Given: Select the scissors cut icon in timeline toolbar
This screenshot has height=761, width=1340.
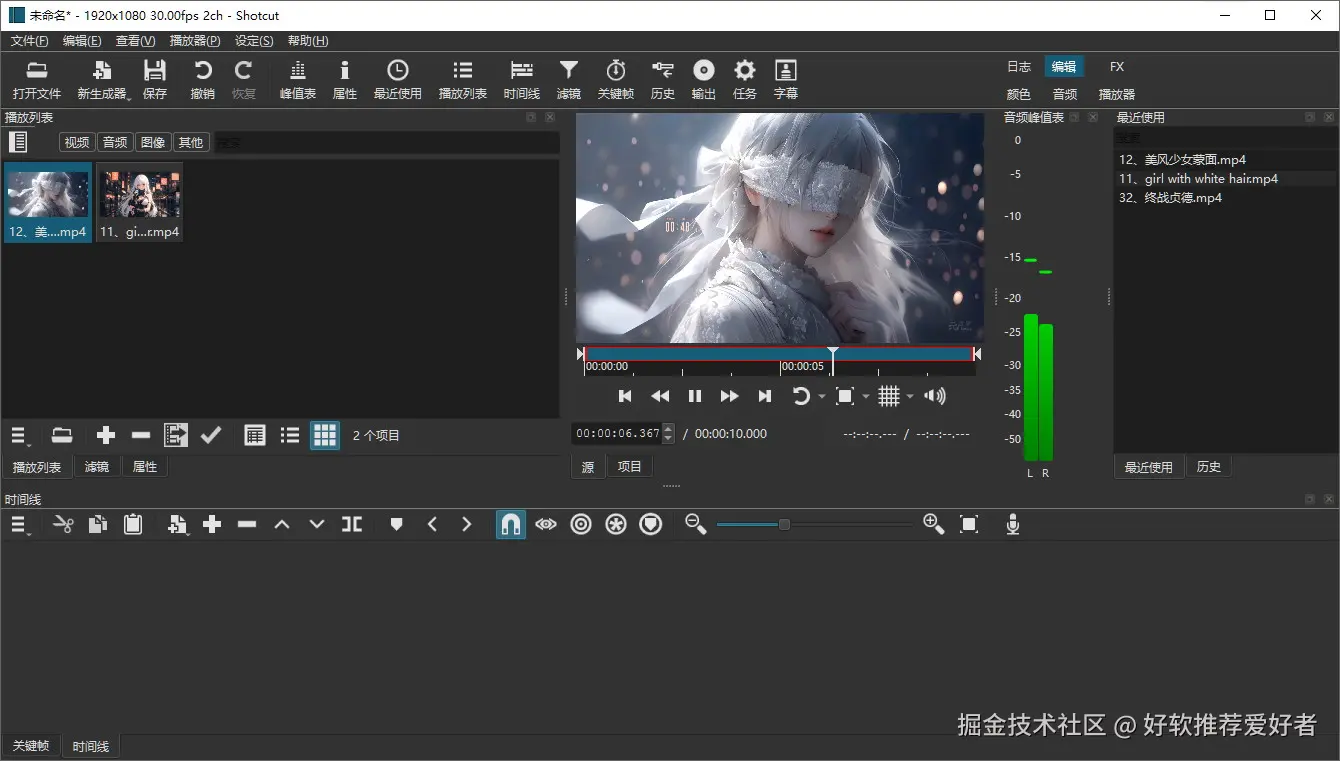Looking at the screenshot, I should pos(63,524).
